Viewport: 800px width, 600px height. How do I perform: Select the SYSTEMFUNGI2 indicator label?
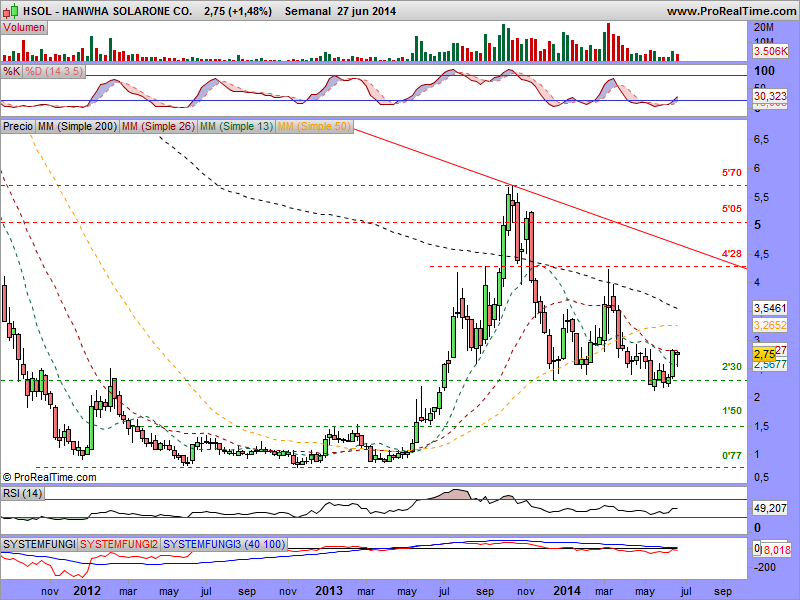click(119, 544)
